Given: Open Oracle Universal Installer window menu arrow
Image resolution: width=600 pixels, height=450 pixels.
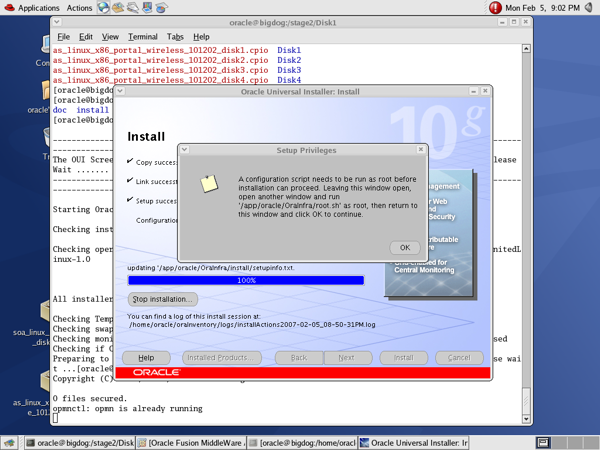Looking at the screenshot, I should point(120,91).
